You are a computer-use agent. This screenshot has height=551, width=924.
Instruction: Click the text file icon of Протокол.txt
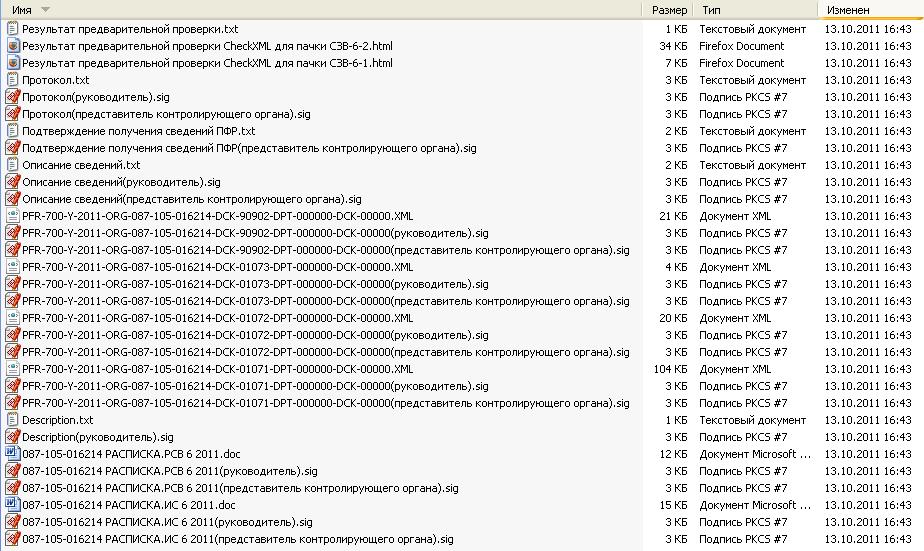click(12, 80)
